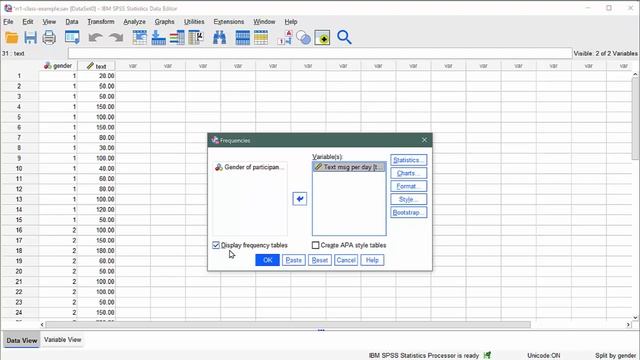Image resolution: width=640 pixels, height=360 pixels.
Task: Toggle value labels icon in the toolbar
Action: click(284, 38)
